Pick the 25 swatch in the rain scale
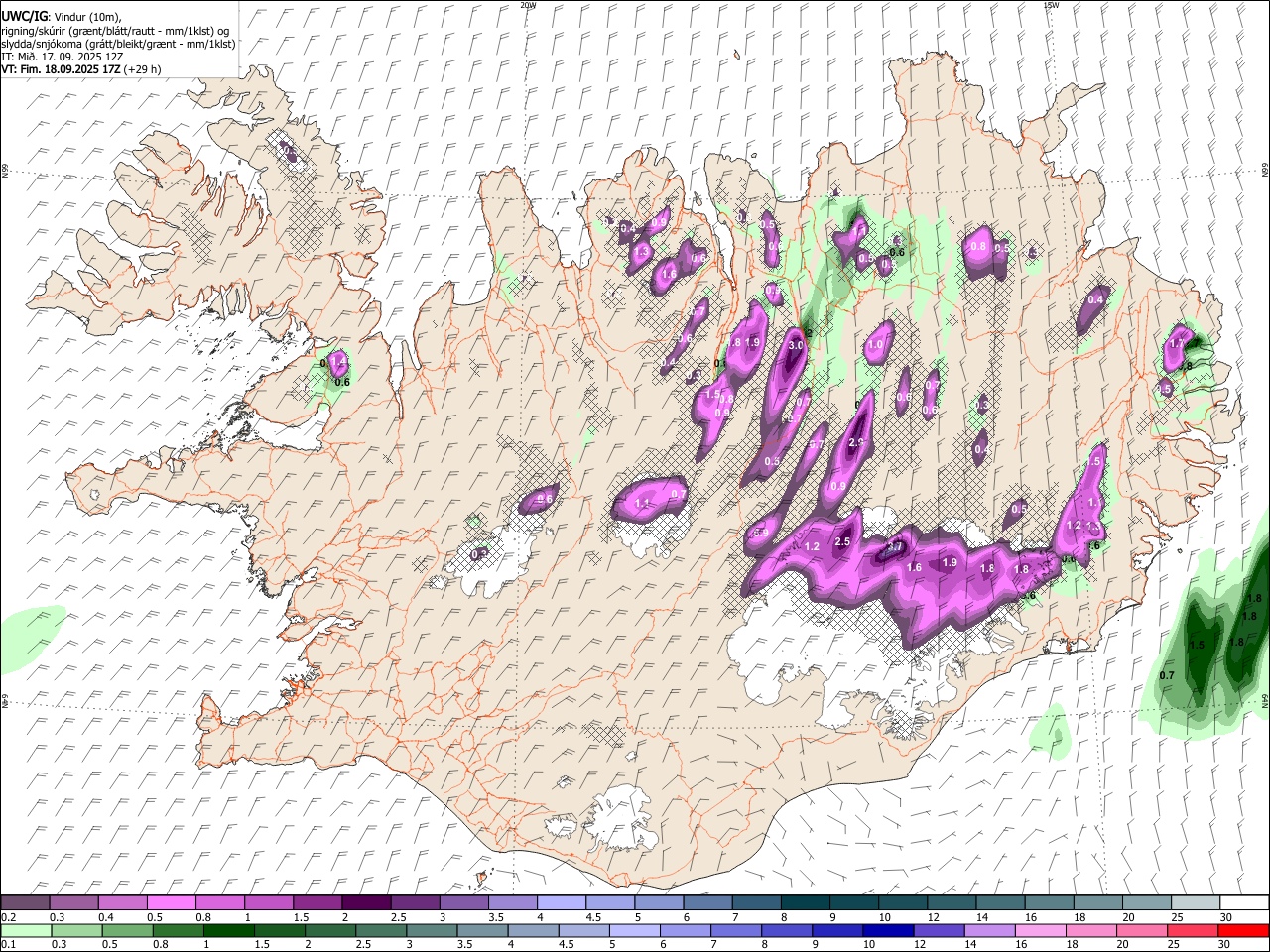 tap(1192, 930)
